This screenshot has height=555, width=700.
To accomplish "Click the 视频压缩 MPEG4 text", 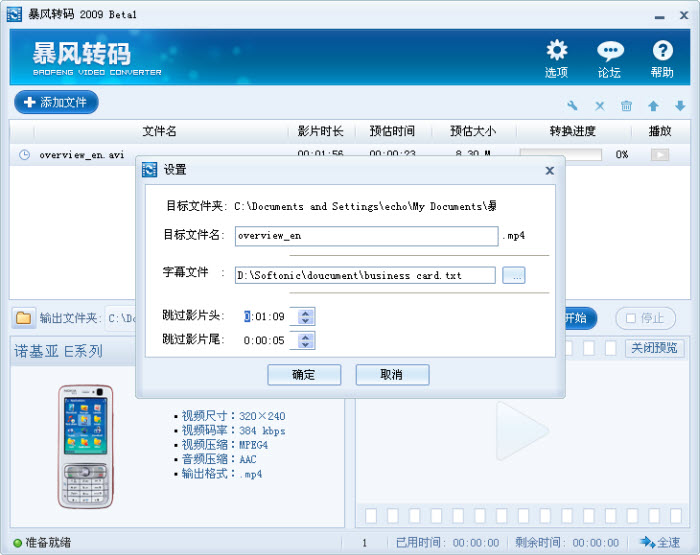I will pyautogui.click(x=225, y=445).
